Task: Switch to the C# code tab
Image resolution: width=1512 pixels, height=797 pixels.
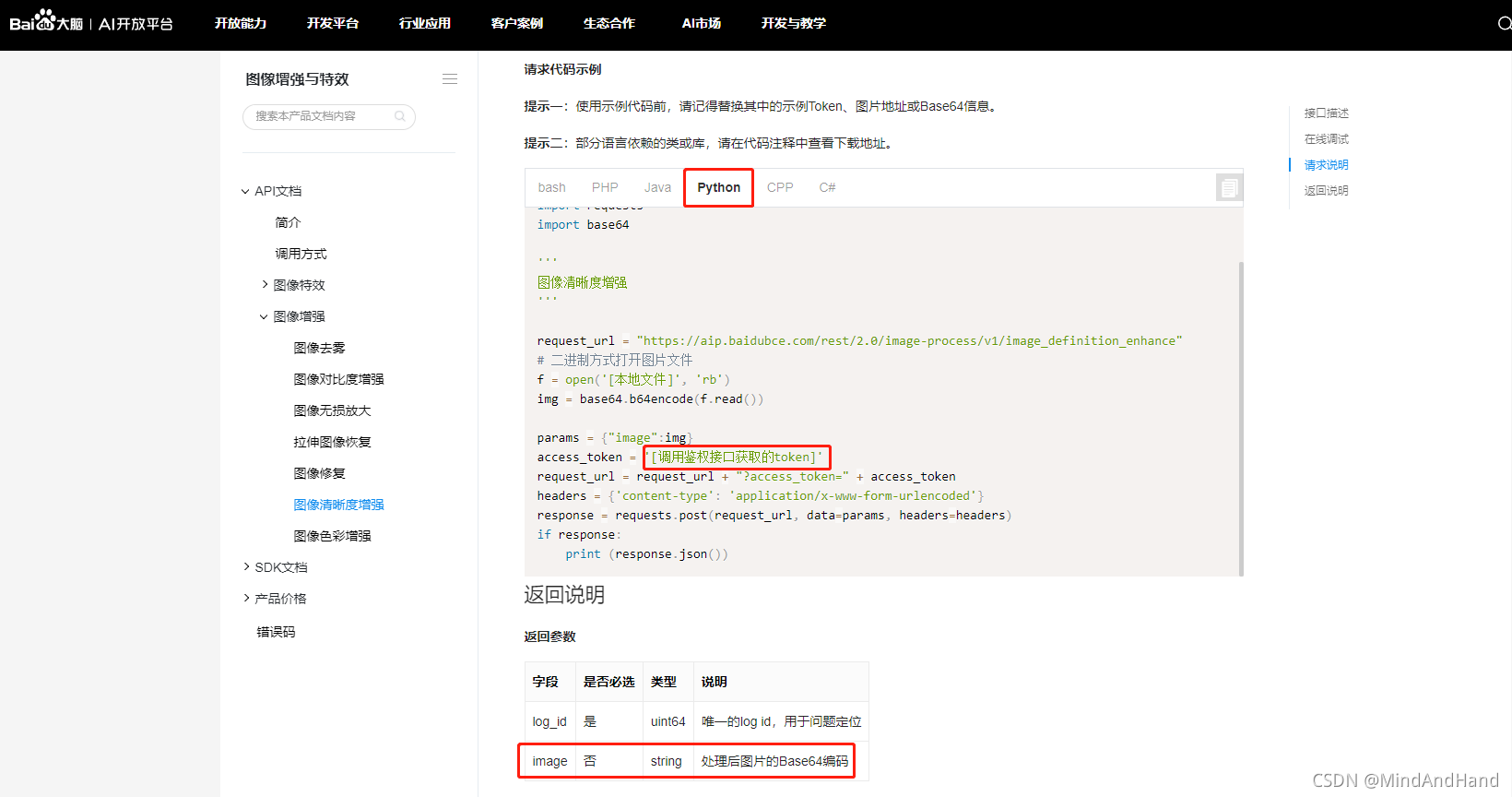Action: 827,187
